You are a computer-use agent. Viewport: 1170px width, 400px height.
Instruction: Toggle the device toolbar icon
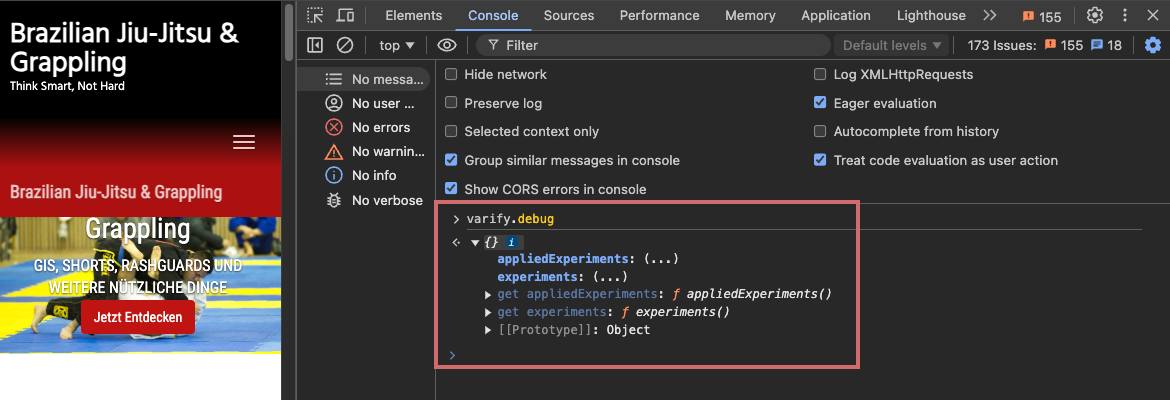coord(345,15)
